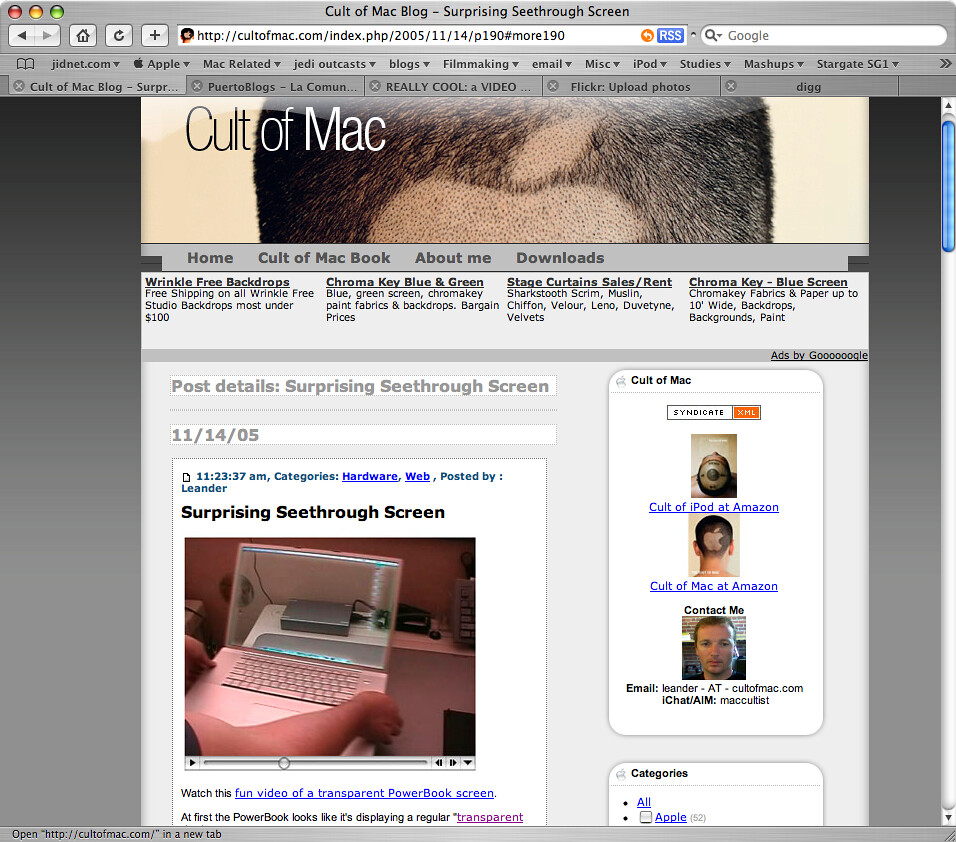This screenshot has height=842, width=956.
Task: Switch to the REALLY COOL: a VIDEO tab
Action: click(454, 86)
